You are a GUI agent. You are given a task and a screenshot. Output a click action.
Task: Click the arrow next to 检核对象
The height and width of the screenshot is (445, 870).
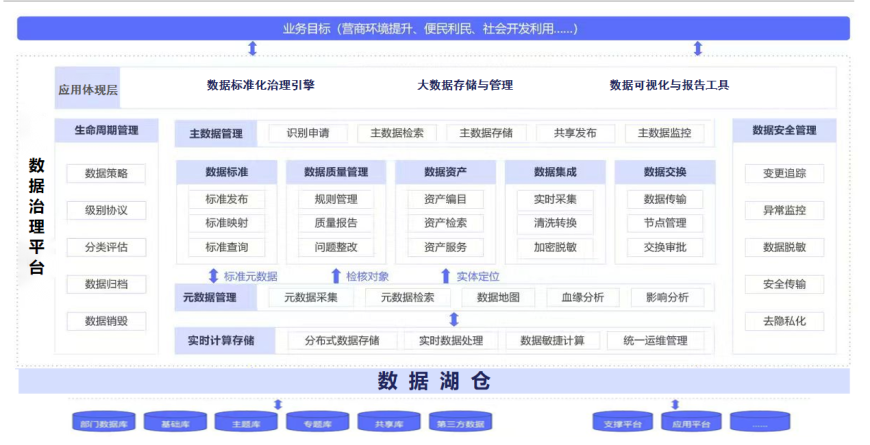pos(336,276)
